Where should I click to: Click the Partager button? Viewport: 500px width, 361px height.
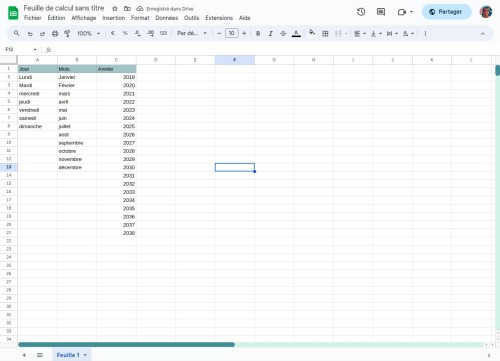(x=447, y=12)
